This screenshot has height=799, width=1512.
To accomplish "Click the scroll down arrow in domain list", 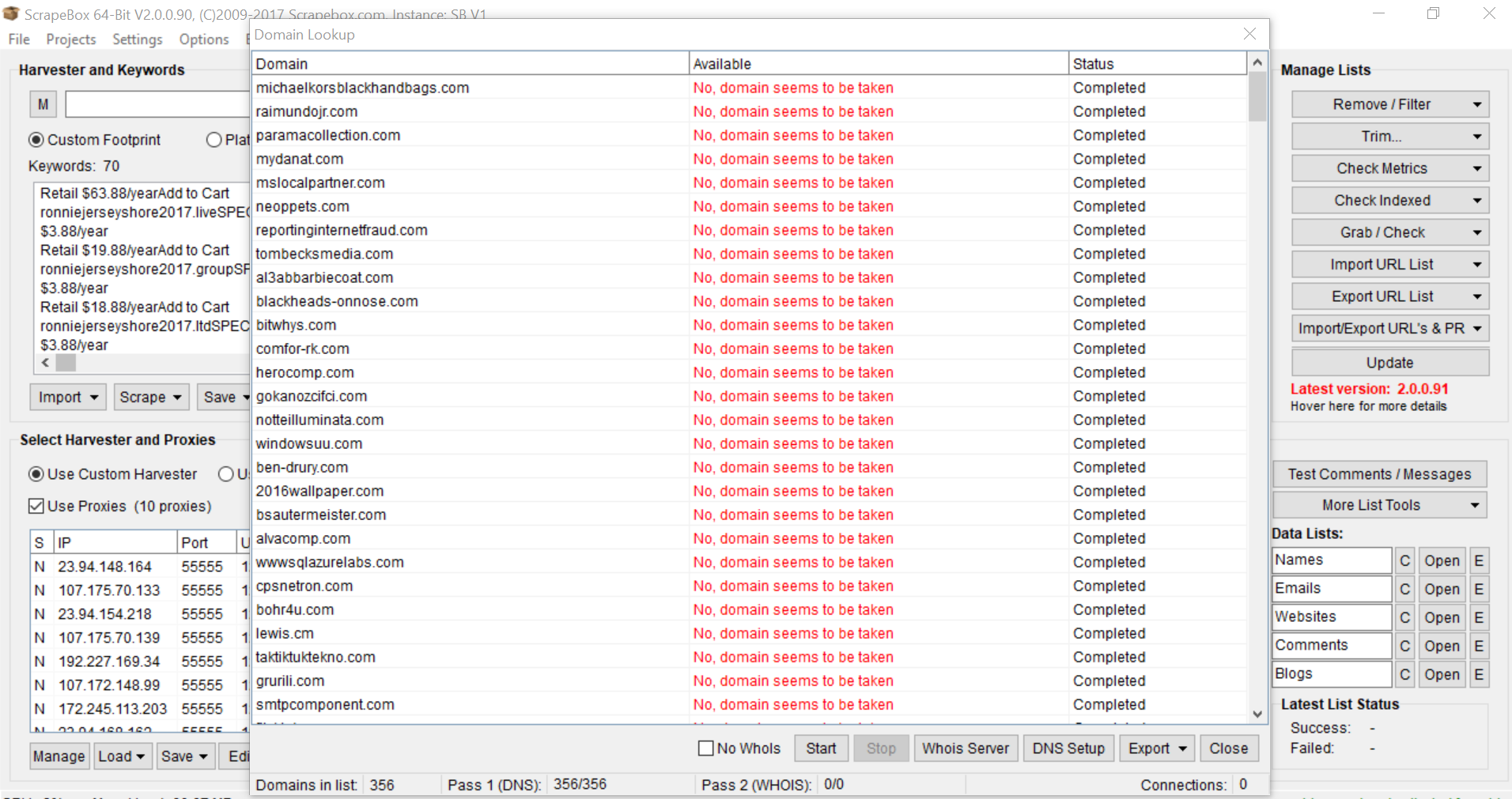I will click(1257, 714).
